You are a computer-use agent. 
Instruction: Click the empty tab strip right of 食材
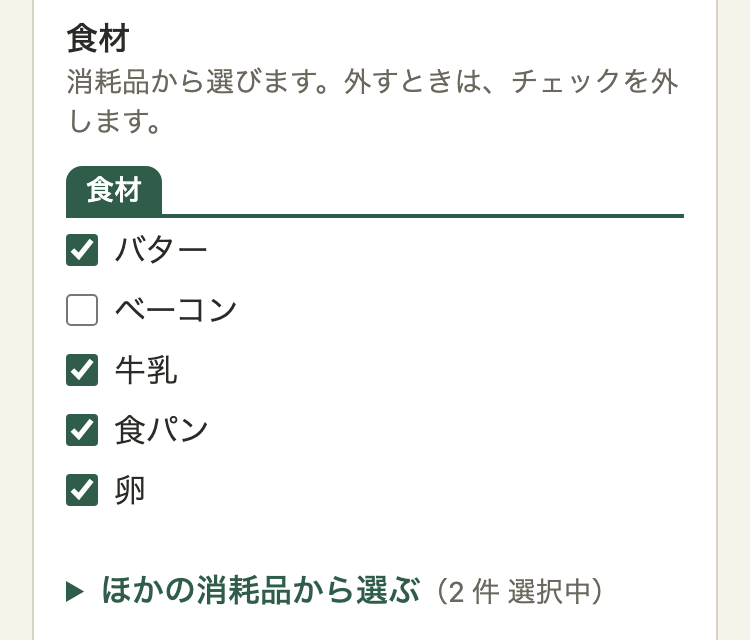tap(423, 190)
